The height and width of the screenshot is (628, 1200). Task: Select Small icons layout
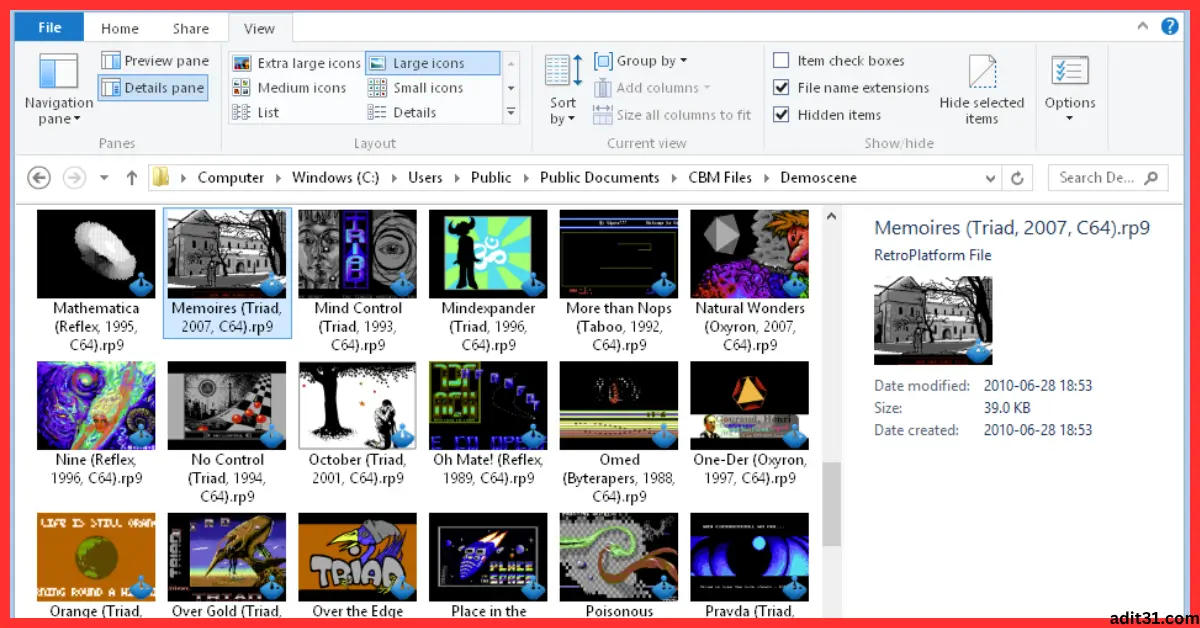(416, 88)
